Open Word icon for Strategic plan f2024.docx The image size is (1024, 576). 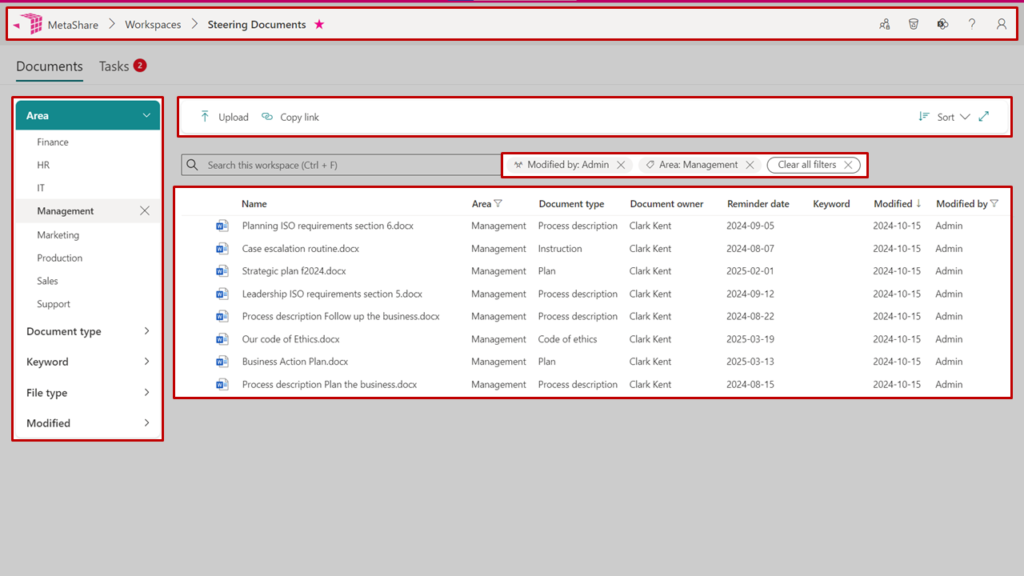coord(222,271)
